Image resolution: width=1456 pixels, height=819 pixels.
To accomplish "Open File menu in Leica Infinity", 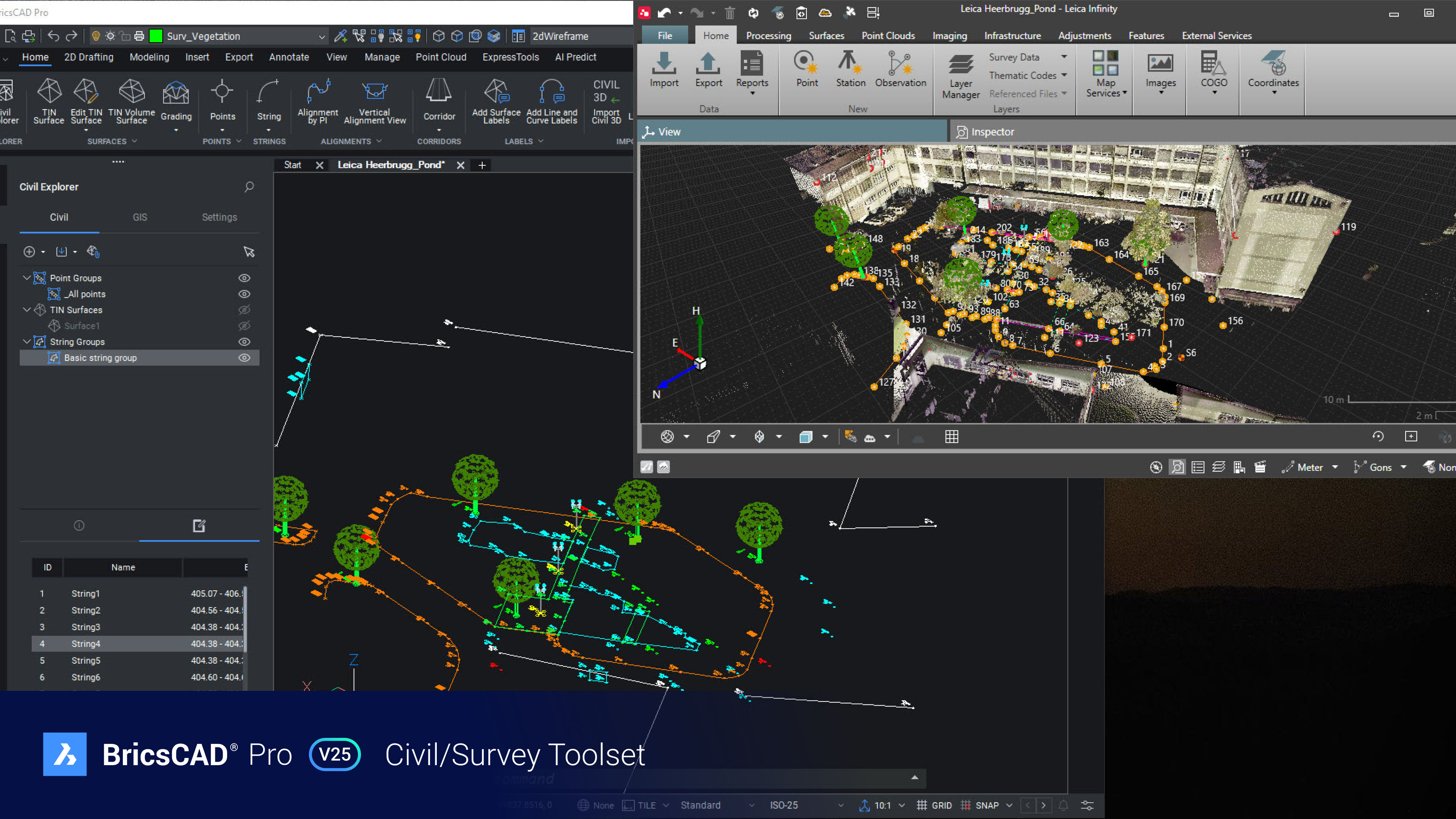I will (665, 36).
